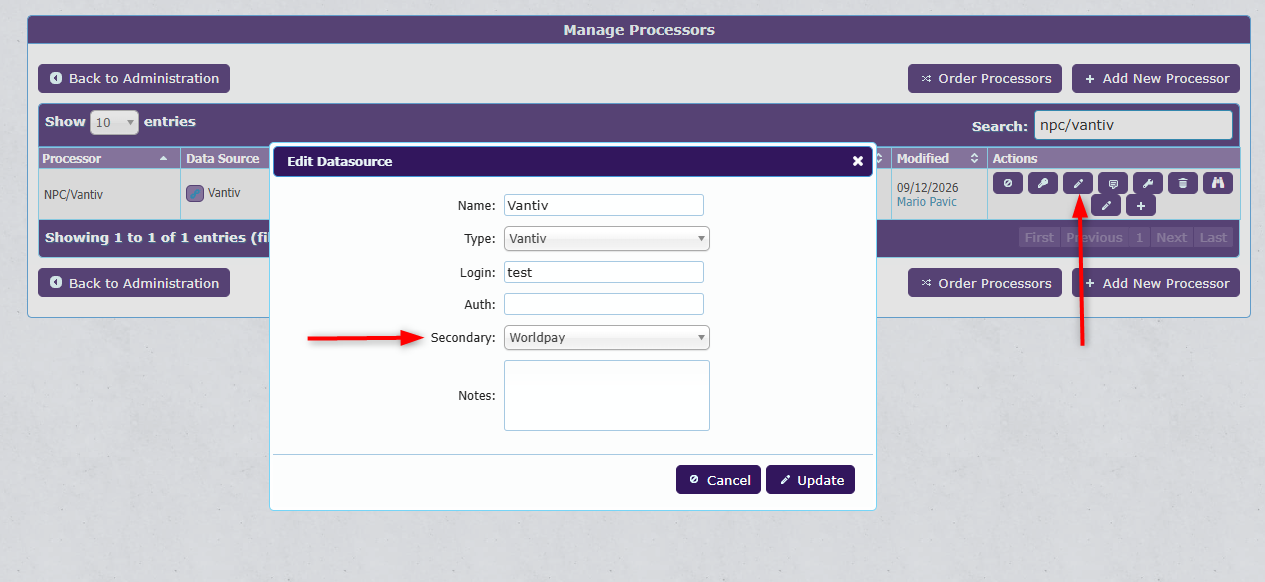Click the bottom Add New Processor button
1265x582 pixels.
pyautogui.click(x=1156, y=283)
